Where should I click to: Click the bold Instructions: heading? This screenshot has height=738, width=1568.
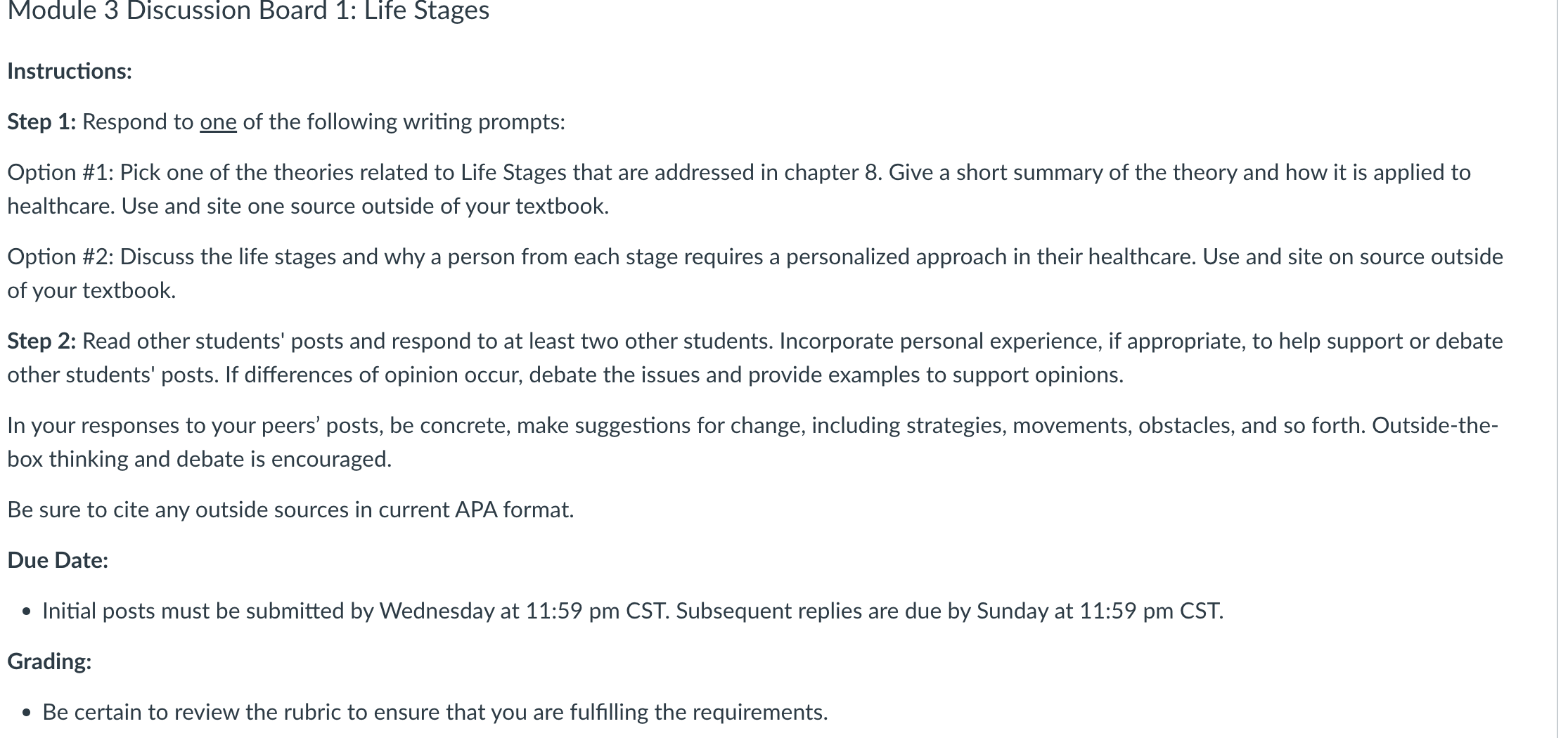click(x=70, y=72)
